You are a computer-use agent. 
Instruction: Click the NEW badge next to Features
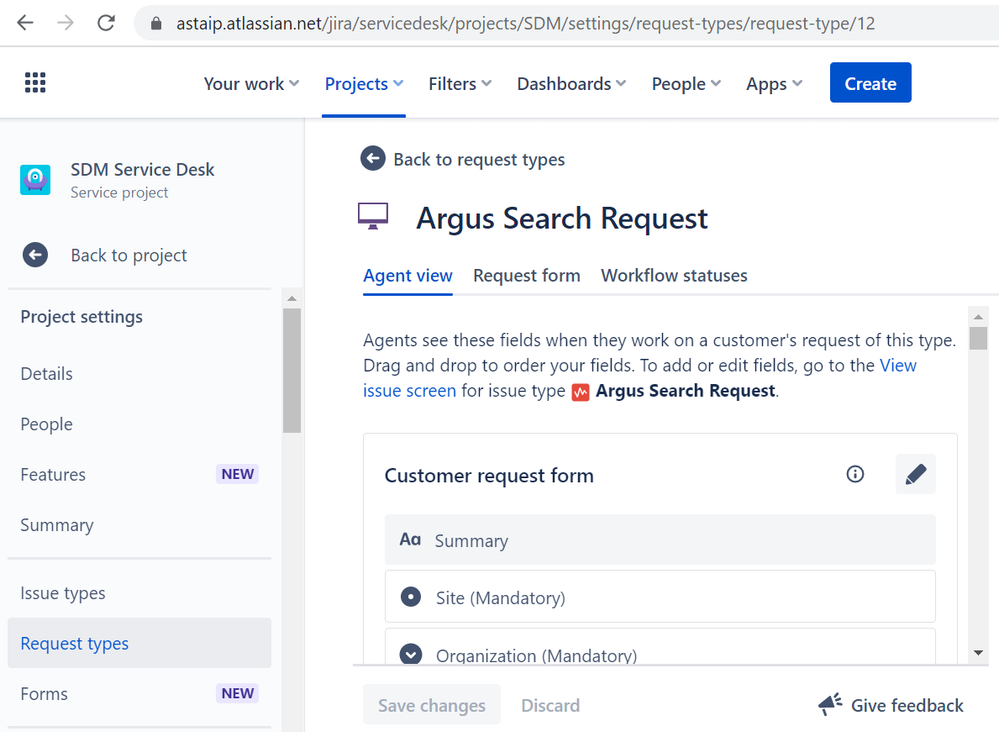pos(238,474)
